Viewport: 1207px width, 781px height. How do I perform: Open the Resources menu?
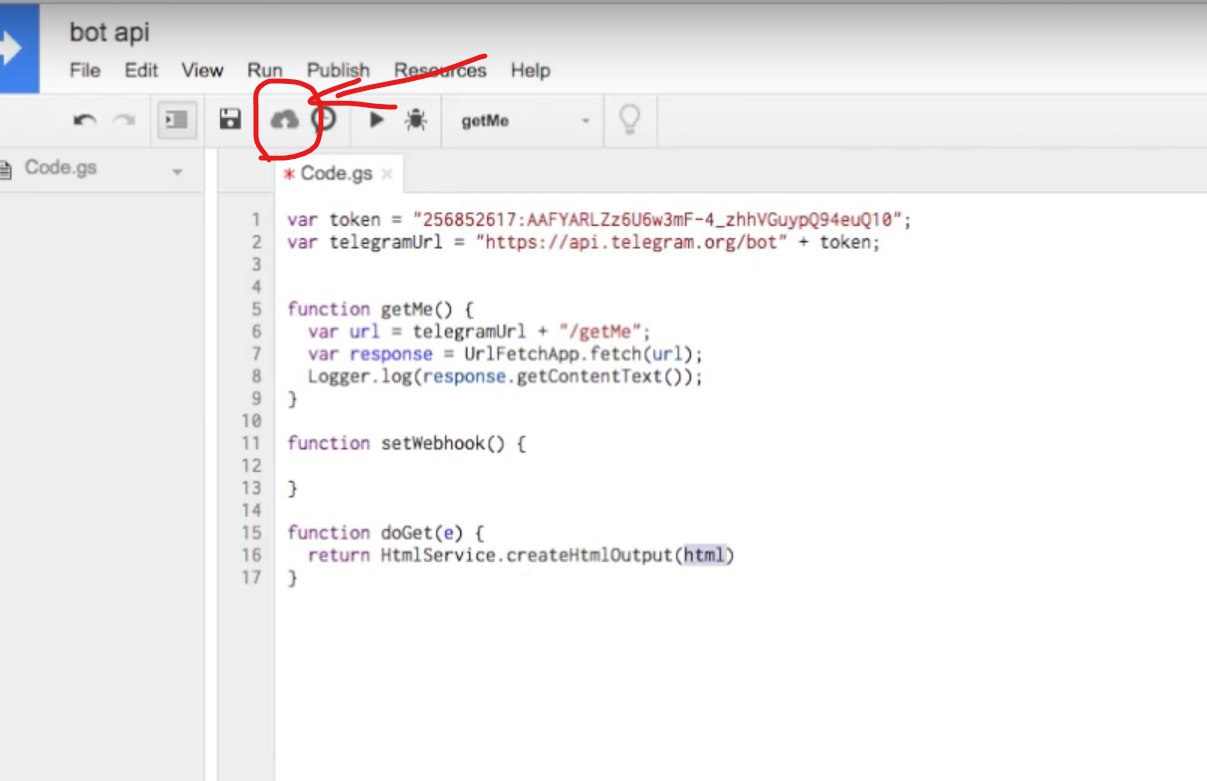tap(440, 70)
